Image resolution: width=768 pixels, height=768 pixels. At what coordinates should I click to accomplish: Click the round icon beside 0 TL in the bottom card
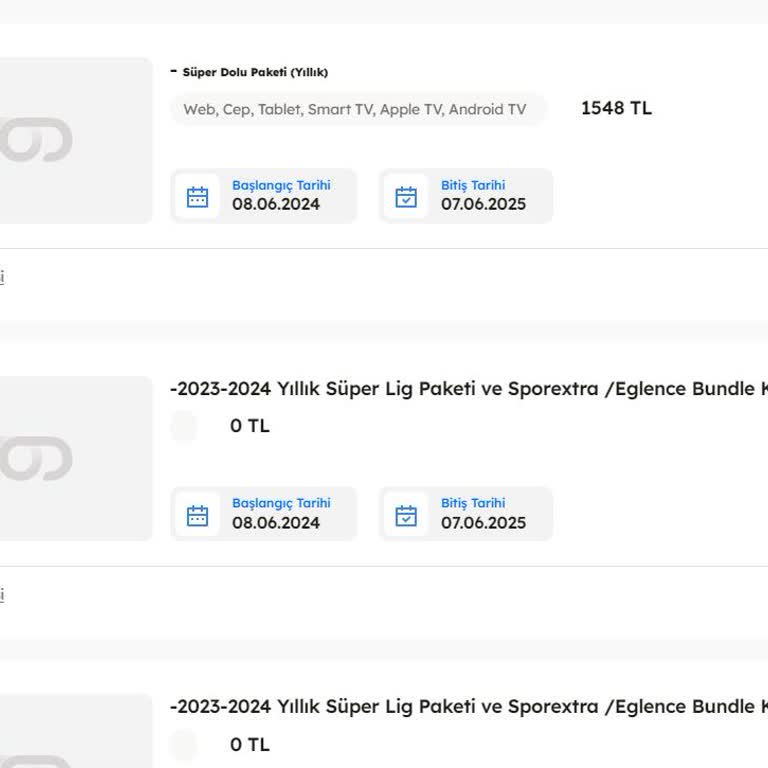pyautogui.click(x=184, y=744)
